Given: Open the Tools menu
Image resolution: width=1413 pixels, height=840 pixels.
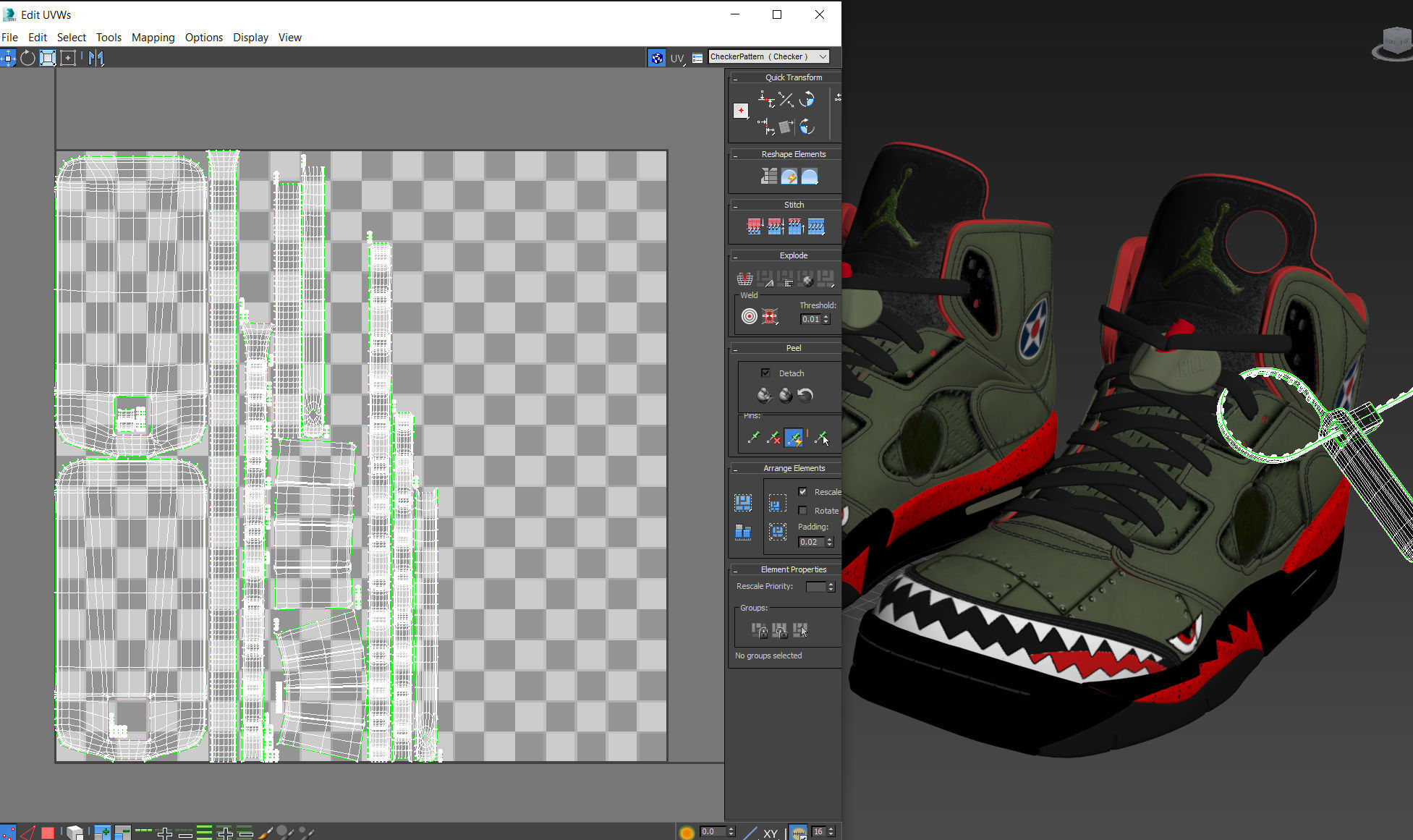Looking at the screenshot, I should pos(109,38).
